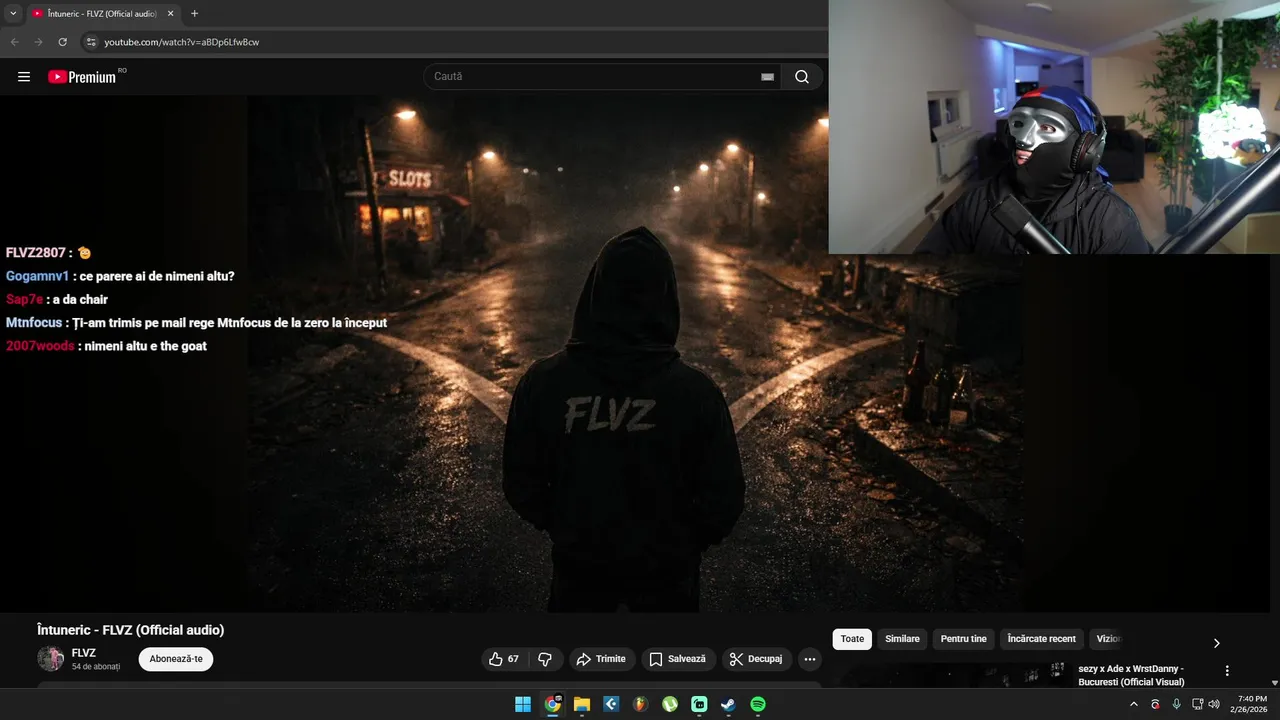This screenshot has height=720, width=1280.
Task: Open options menu for sezy x Ade video
Action: pos(1227,671)
